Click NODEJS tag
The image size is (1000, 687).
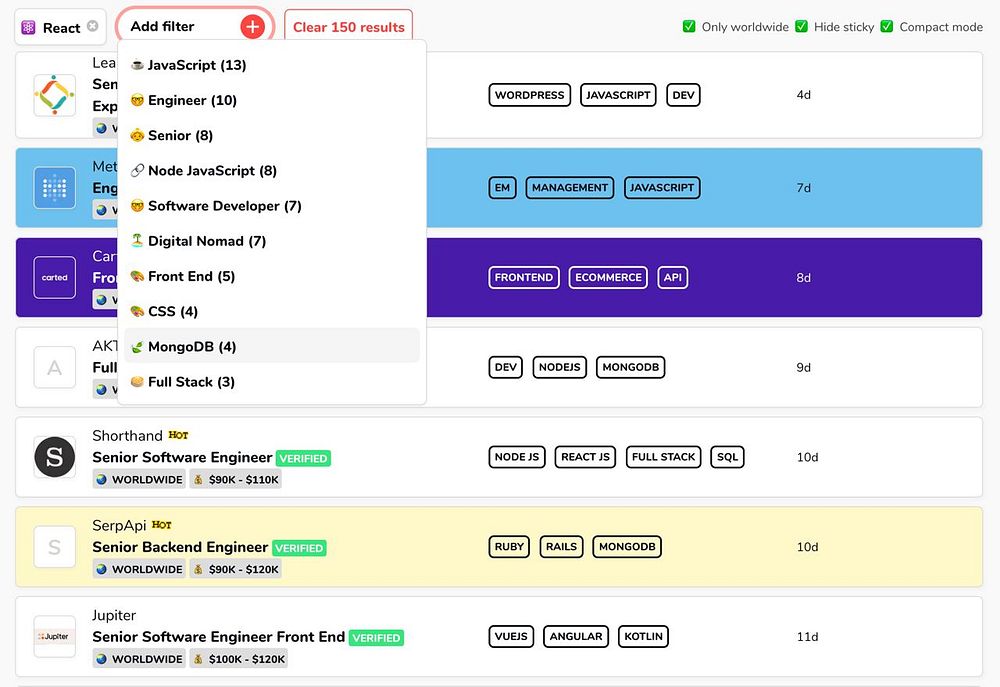pyautogui.click(x=559, y=367)
